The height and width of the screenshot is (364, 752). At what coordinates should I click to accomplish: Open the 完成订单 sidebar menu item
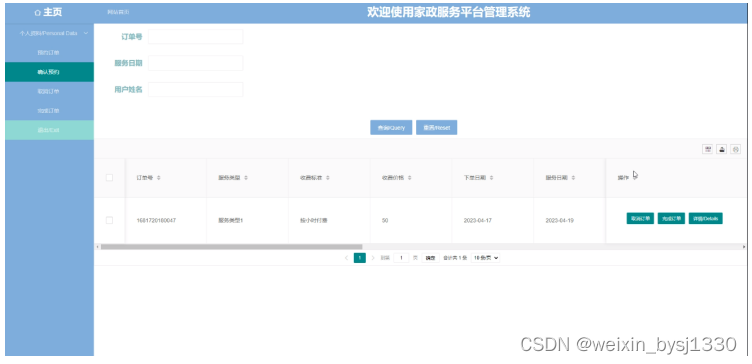pyautogui.click(x=48, y=111)
